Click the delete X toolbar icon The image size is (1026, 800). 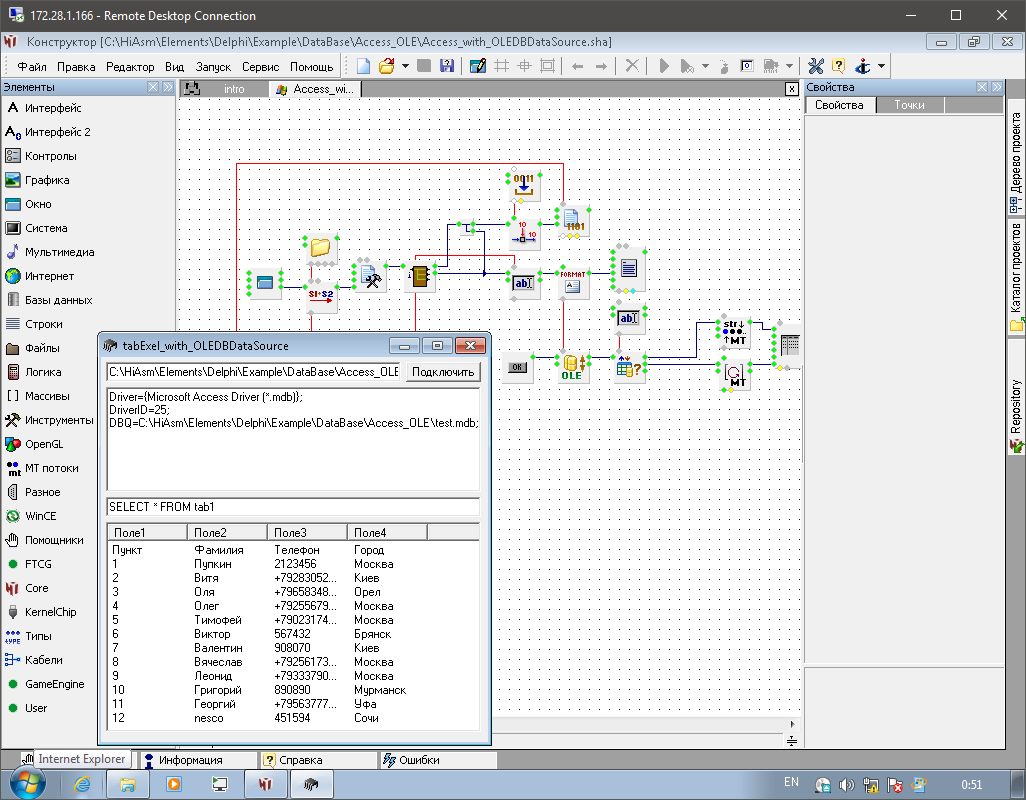(x=632, y=66)
